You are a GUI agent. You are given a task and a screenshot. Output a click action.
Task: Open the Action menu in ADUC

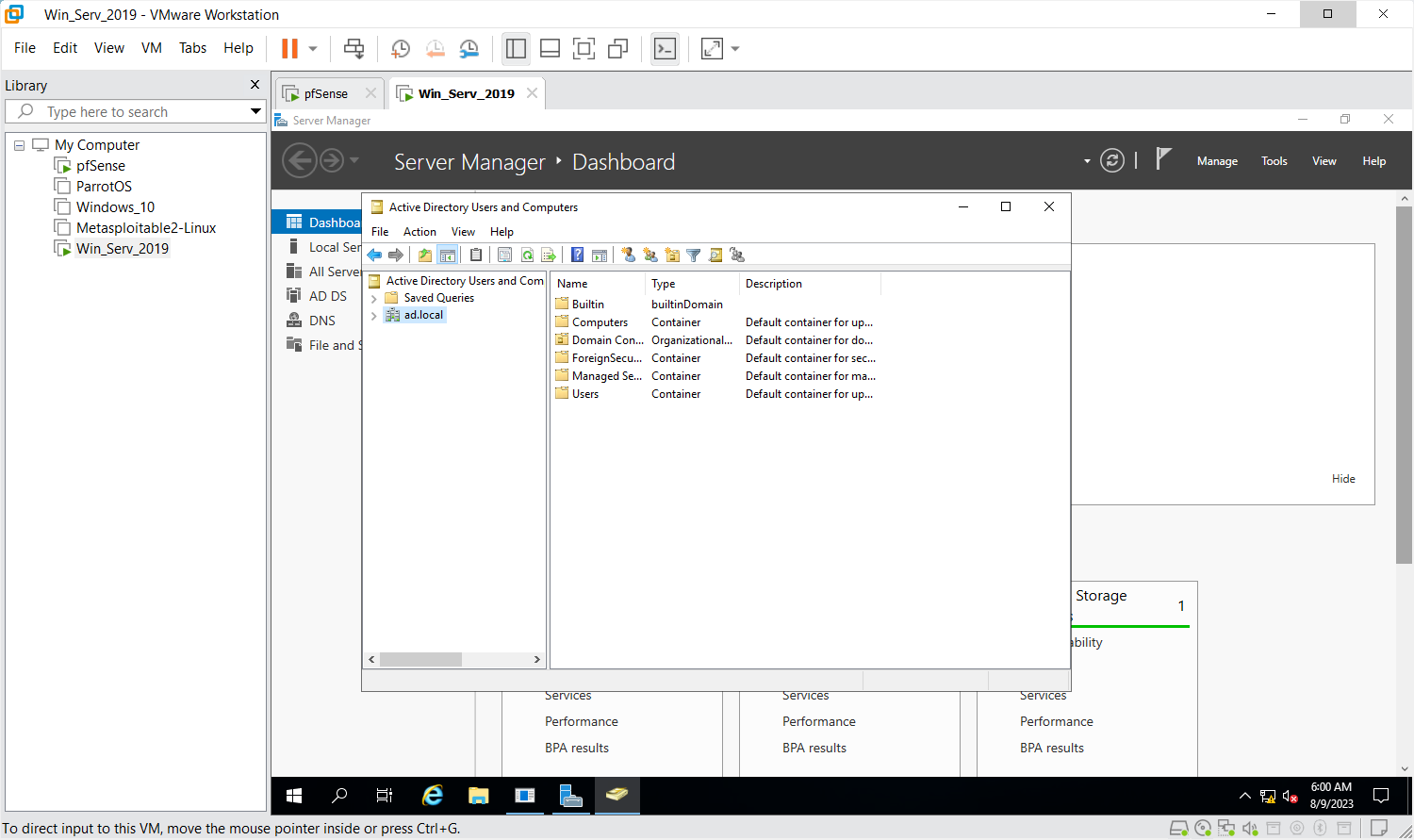[419, 232]
